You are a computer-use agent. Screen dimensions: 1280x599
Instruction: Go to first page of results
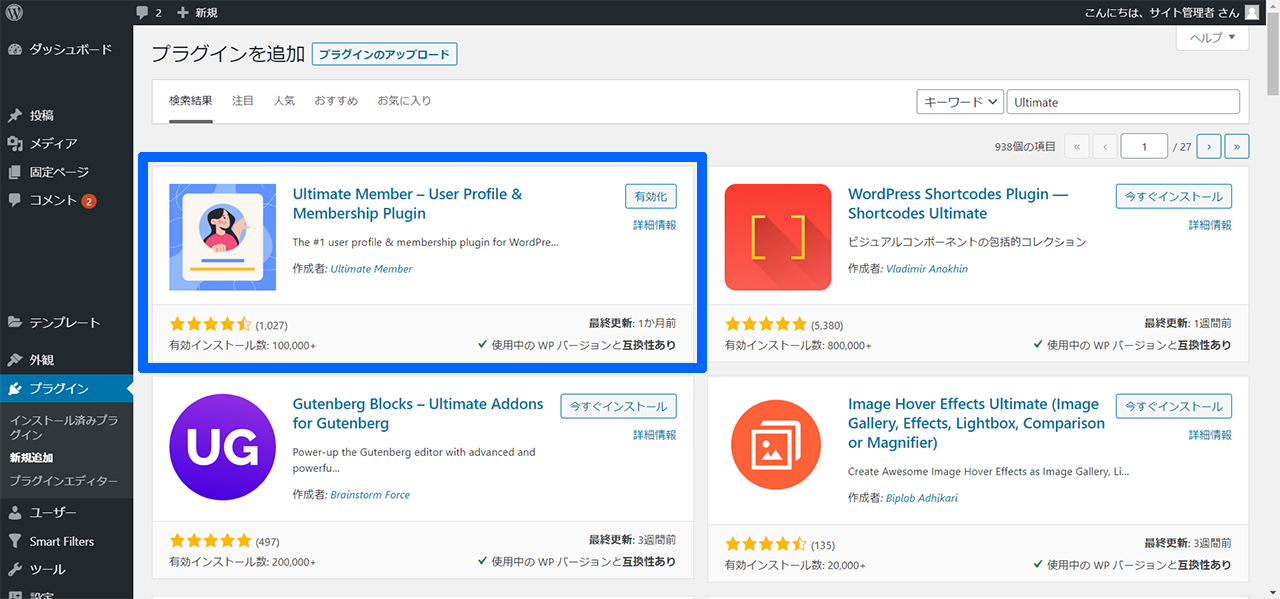(1077, 146)
